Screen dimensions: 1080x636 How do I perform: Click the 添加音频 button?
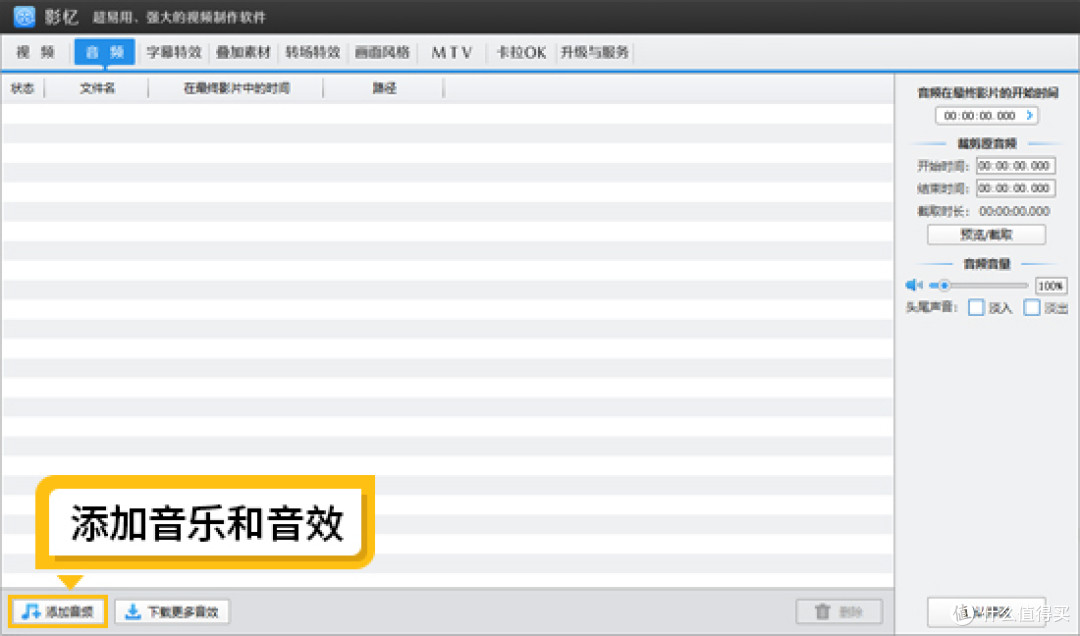(58, 611)
